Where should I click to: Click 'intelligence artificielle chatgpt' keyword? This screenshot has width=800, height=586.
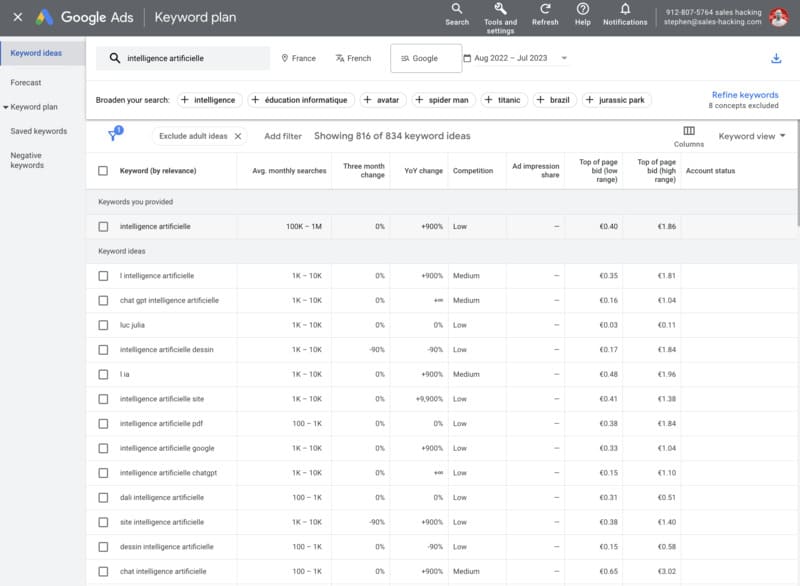pyautogui.click(x=168, y=473)
